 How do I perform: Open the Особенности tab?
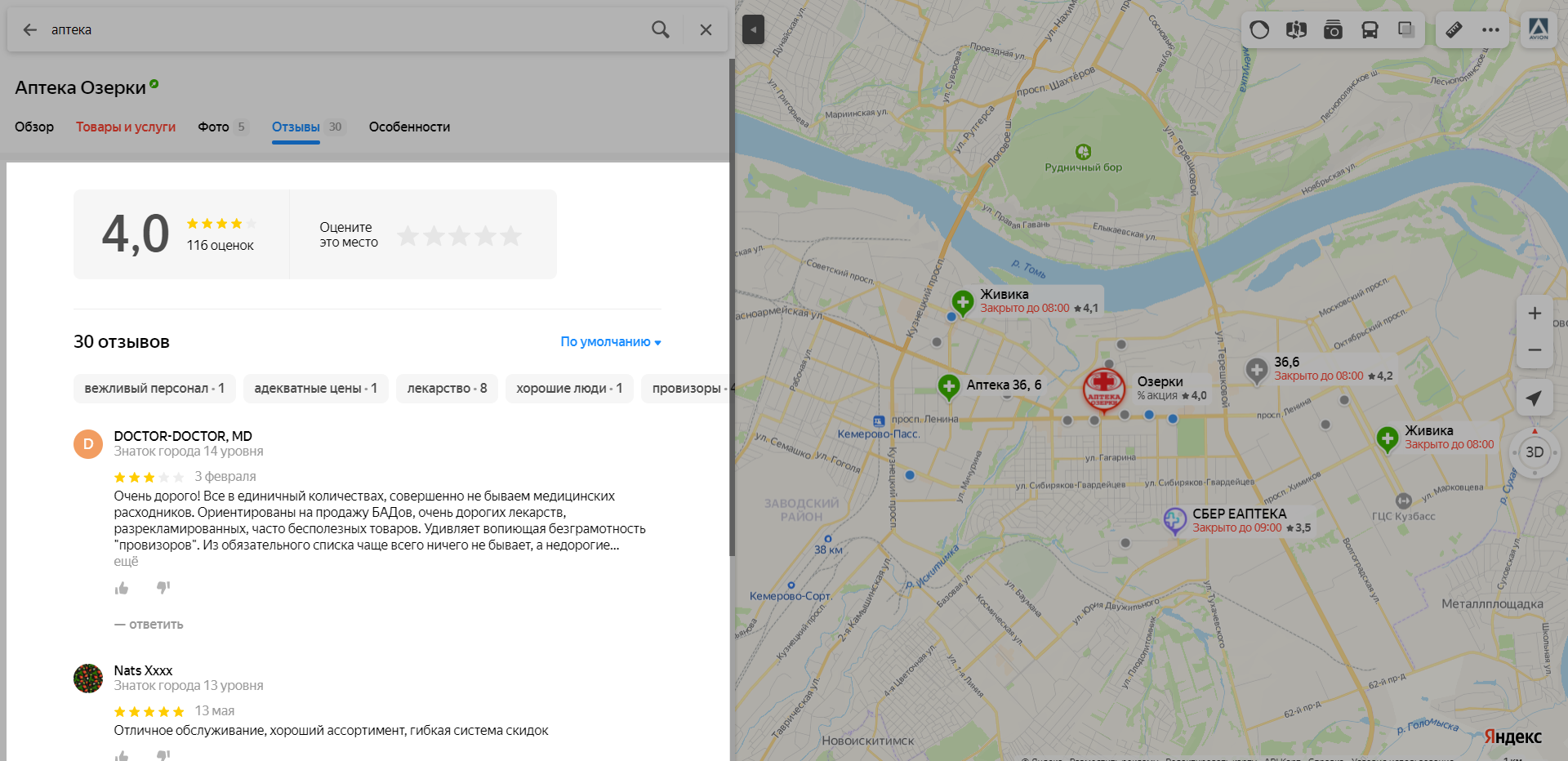click(x=409, y=127)
